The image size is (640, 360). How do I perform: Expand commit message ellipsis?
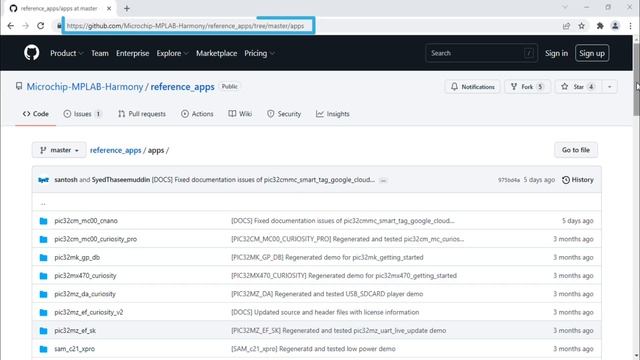pos(383,180)
